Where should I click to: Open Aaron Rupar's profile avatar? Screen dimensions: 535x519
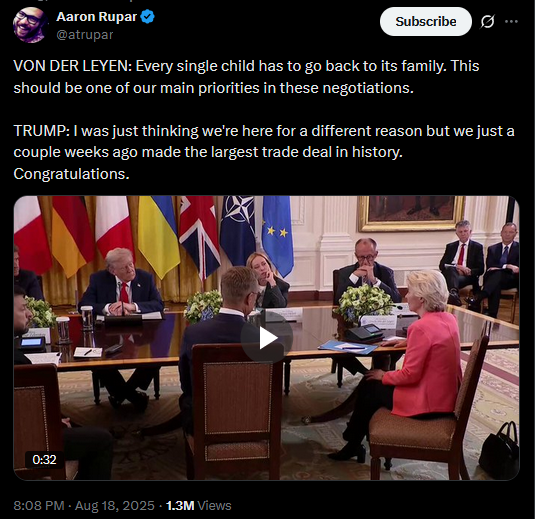pos(30,25)
